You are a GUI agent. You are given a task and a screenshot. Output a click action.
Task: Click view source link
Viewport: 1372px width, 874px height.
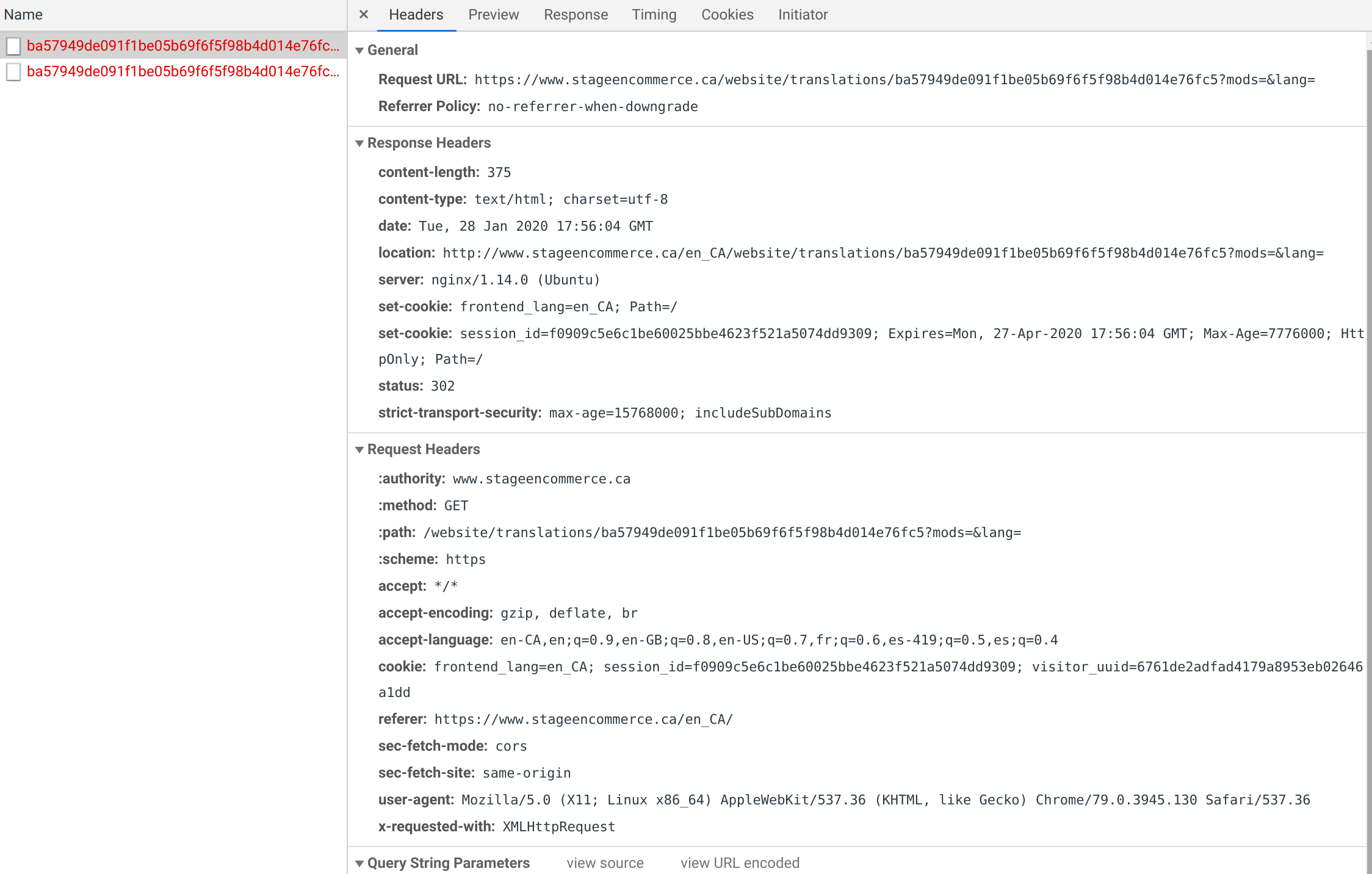pyautogui.click(x=605, y=863)
